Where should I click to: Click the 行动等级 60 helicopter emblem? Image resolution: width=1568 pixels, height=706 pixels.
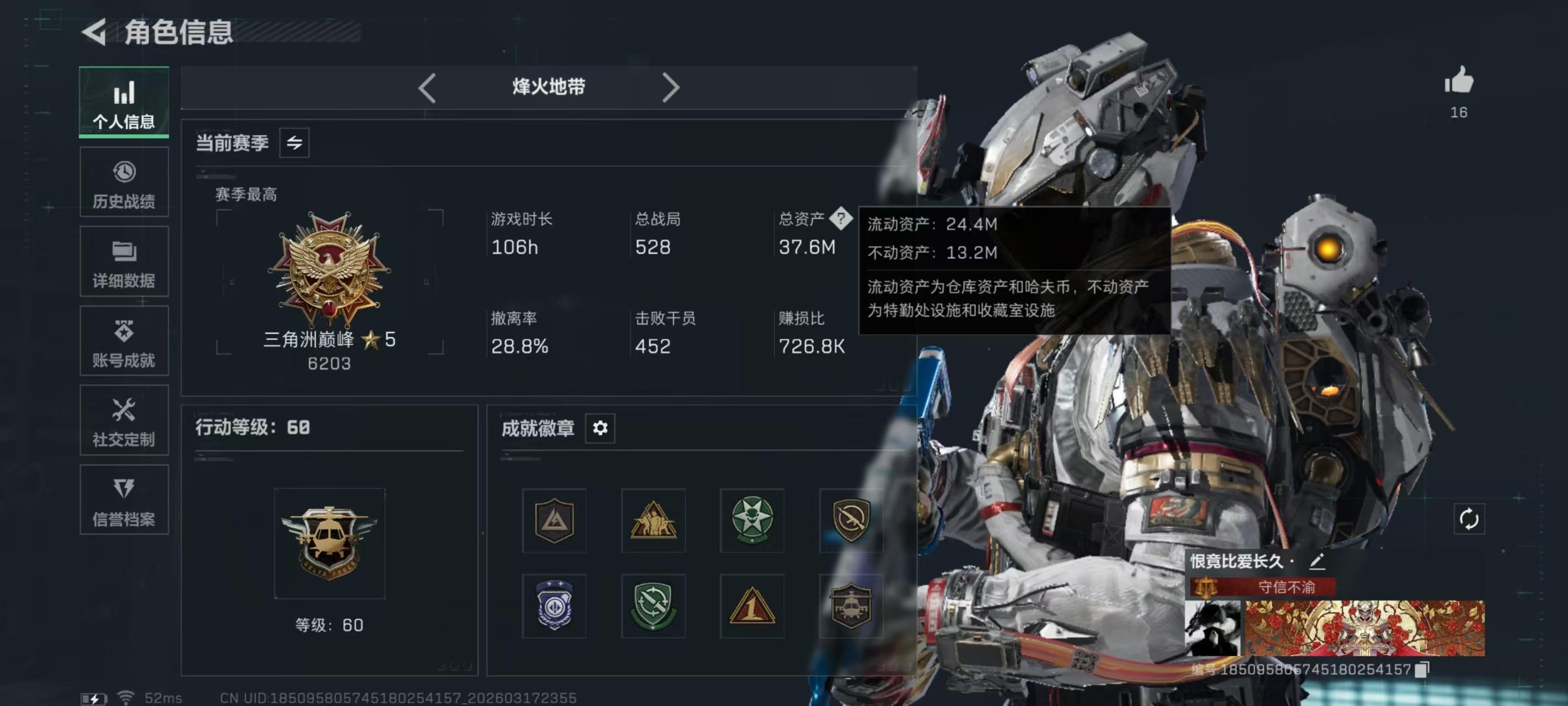pos(329,543)
